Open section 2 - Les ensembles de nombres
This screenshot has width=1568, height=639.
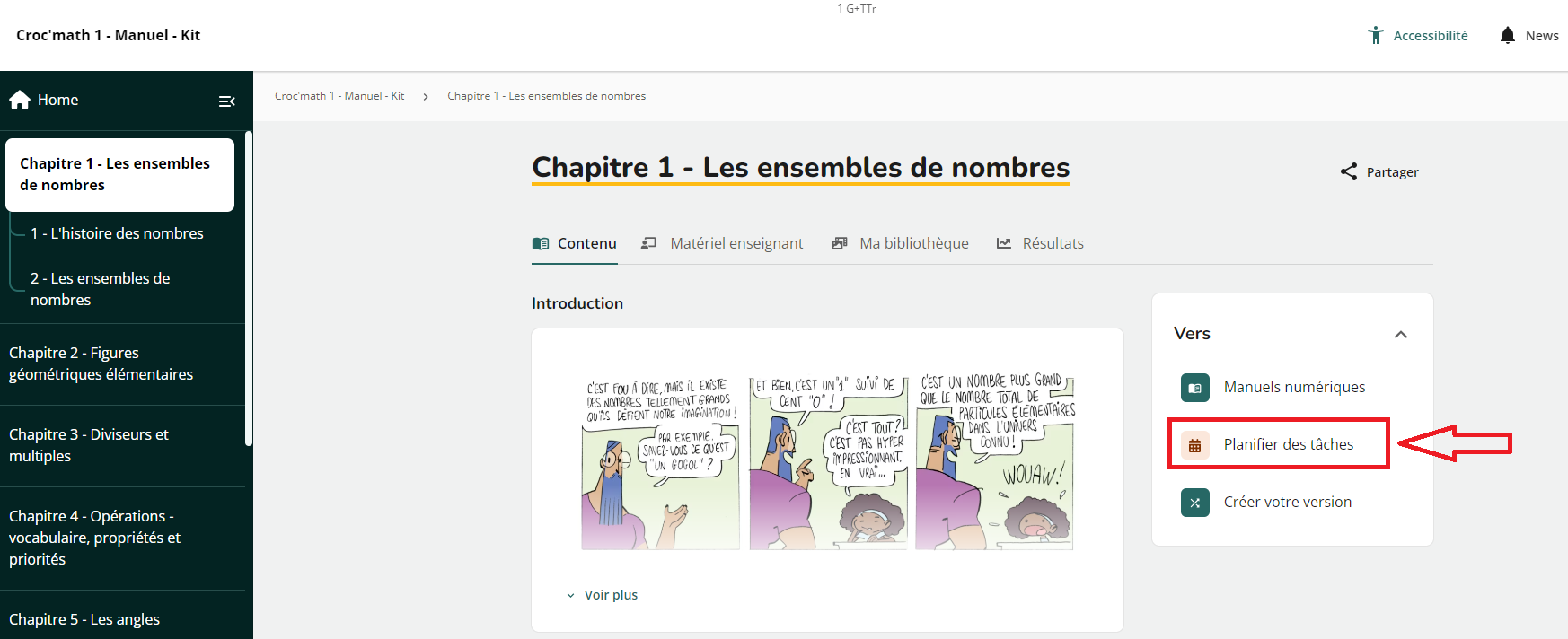pos(100,289)
